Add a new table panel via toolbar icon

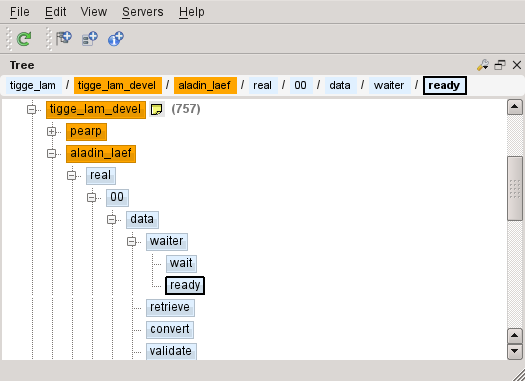point(90,39)
